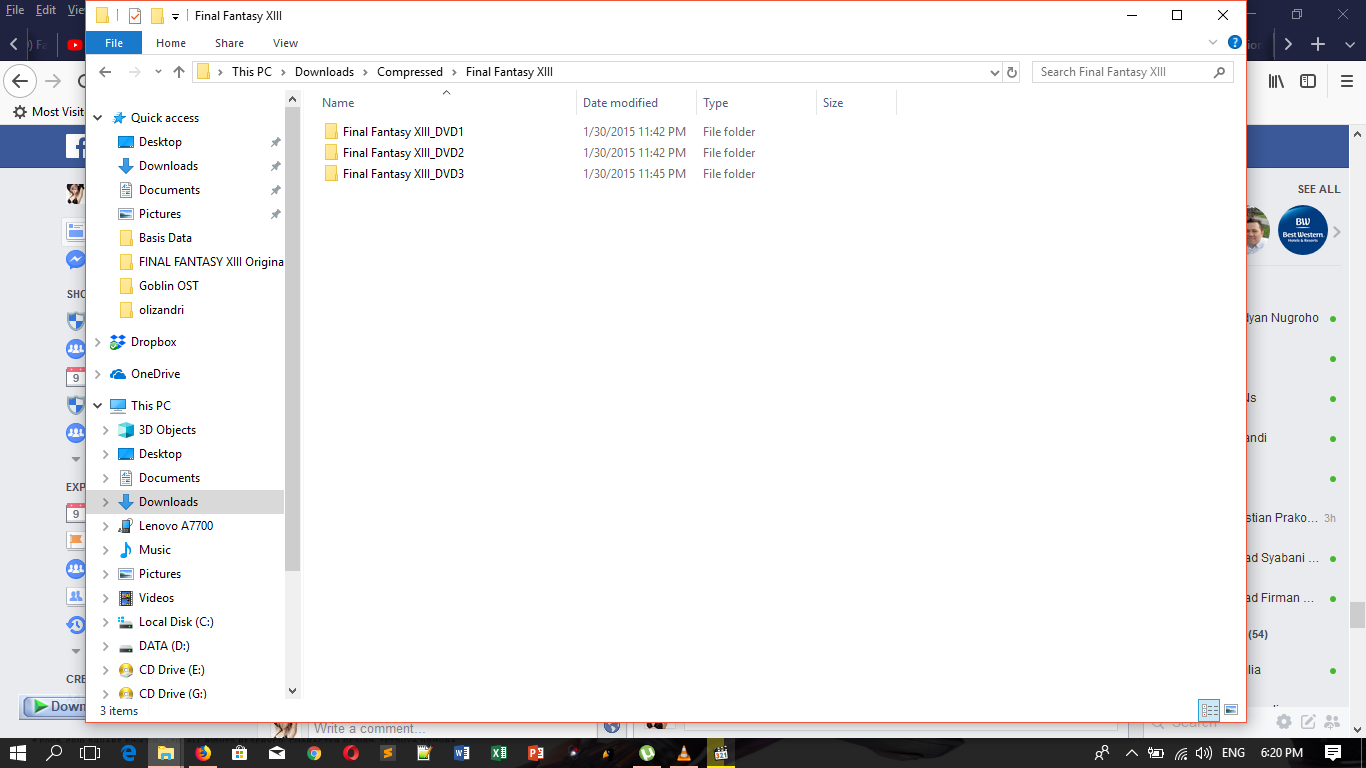Expand the ribbon with the chevron
1366x768 pixels.
coord(1214,43)
